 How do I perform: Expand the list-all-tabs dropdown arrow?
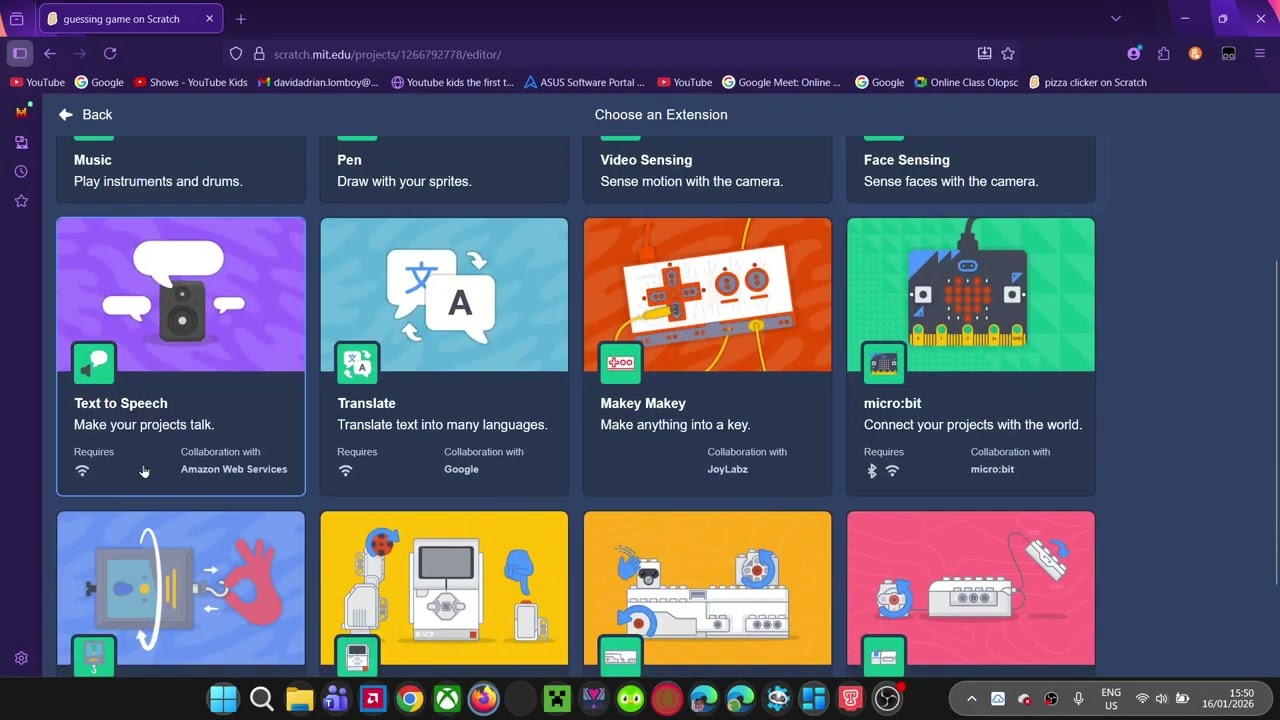[x=1116, y=18]
